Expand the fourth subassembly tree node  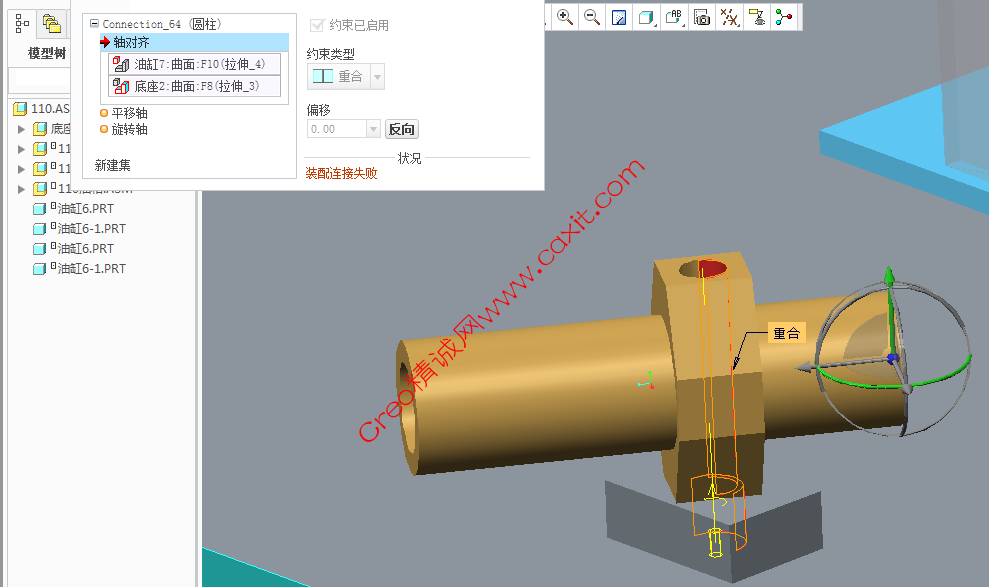pos(21,189)
